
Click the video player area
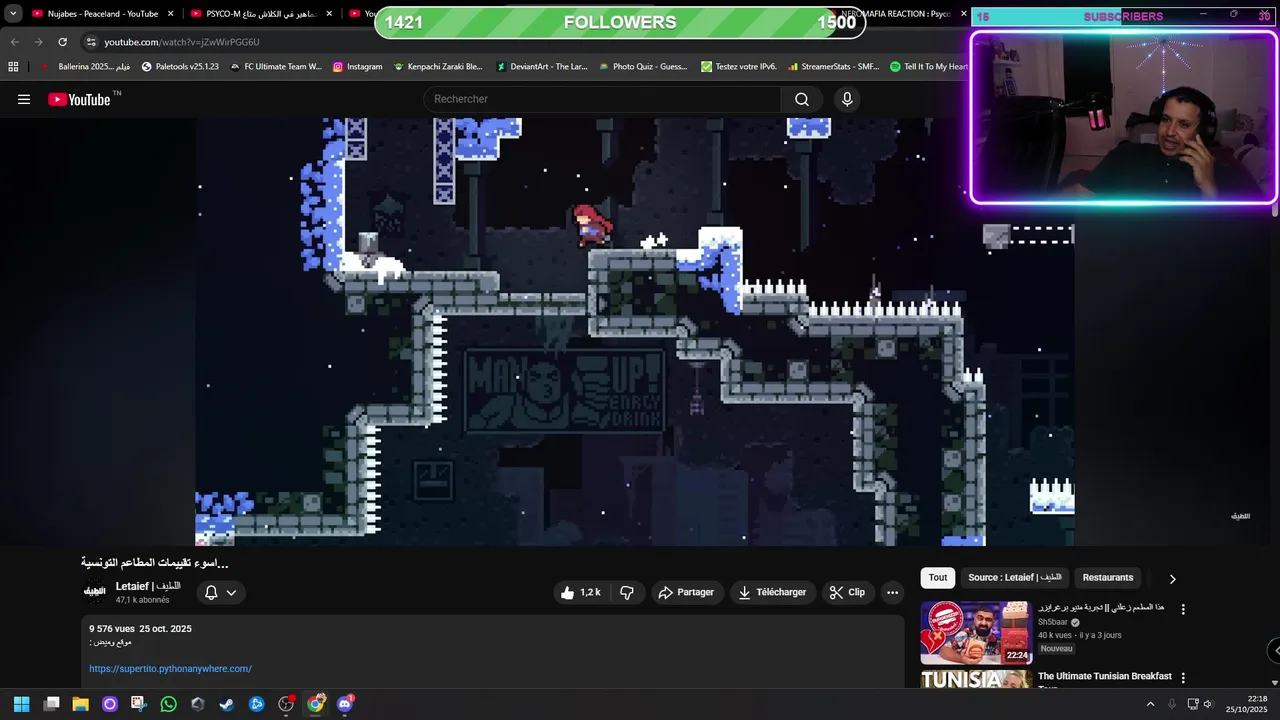(x=635, y=332)
